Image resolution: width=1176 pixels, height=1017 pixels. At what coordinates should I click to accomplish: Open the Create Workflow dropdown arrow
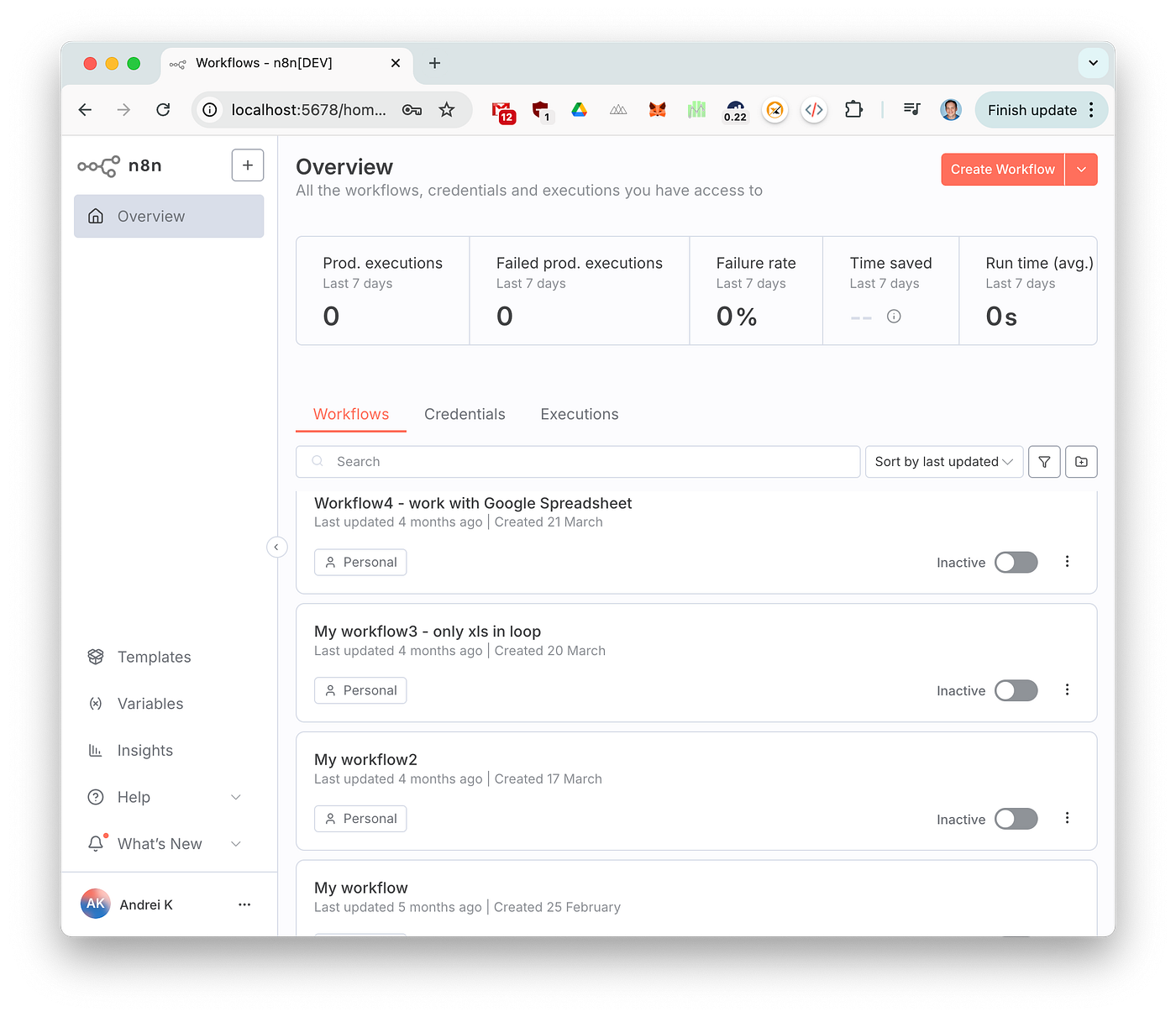(x=1082, y=169)
